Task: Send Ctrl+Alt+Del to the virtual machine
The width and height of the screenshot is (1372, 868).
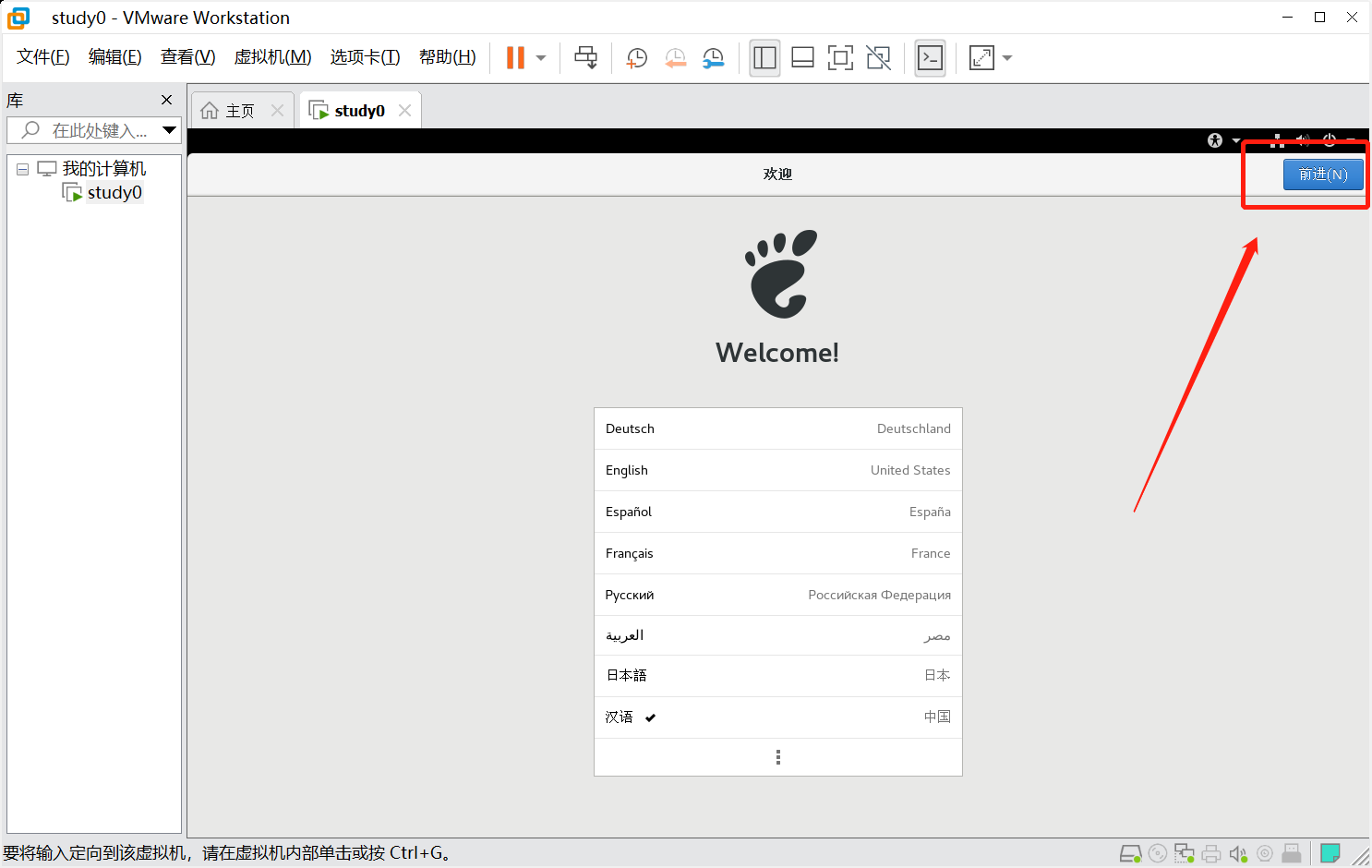Action: click(x=585, y=57)
